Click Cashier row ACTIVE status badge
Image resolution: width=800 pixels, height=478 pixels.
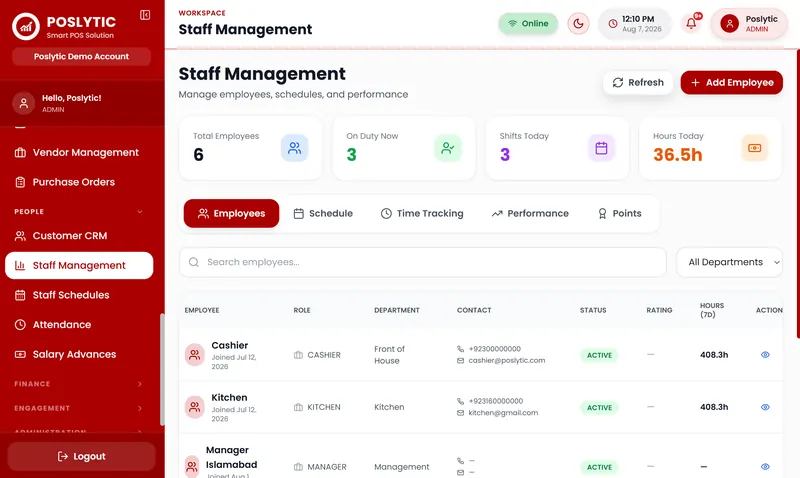[599, 355]
